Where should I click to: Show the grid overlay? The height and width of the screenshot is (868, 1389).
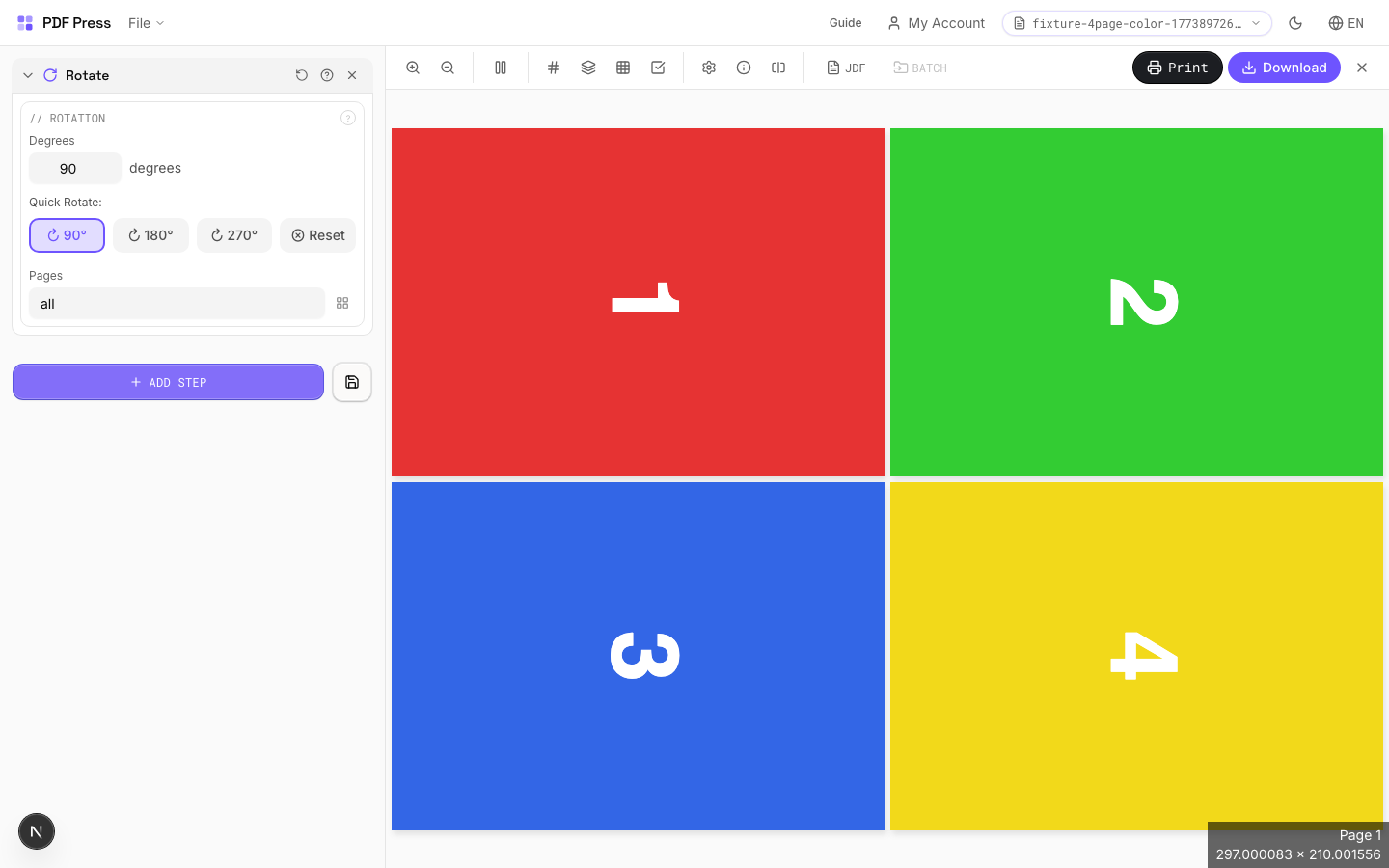[x=553, y=68]
